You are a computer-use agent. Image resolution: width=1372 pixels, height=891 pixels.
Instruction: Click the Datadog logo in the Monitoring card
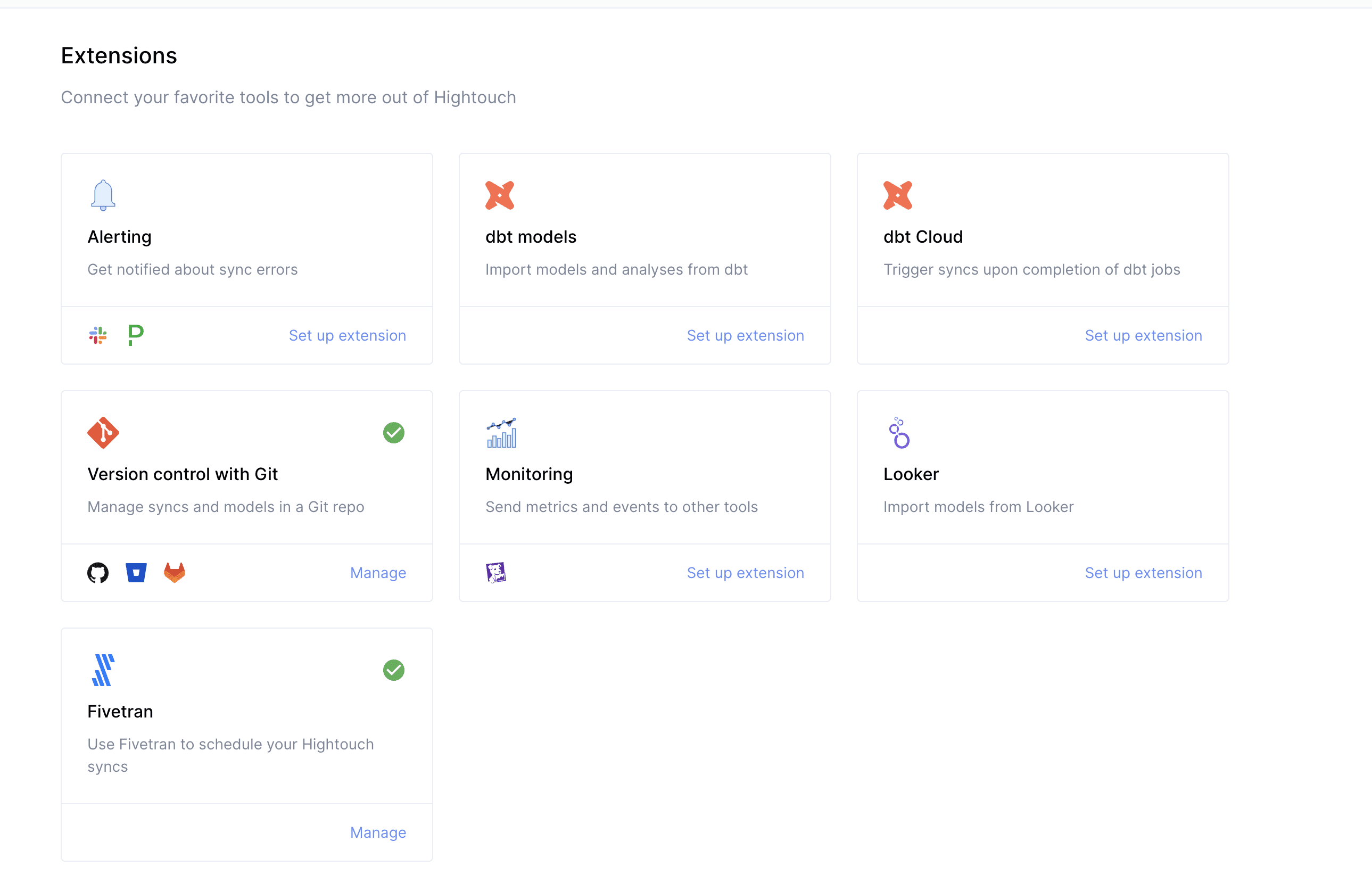(496, 573)
